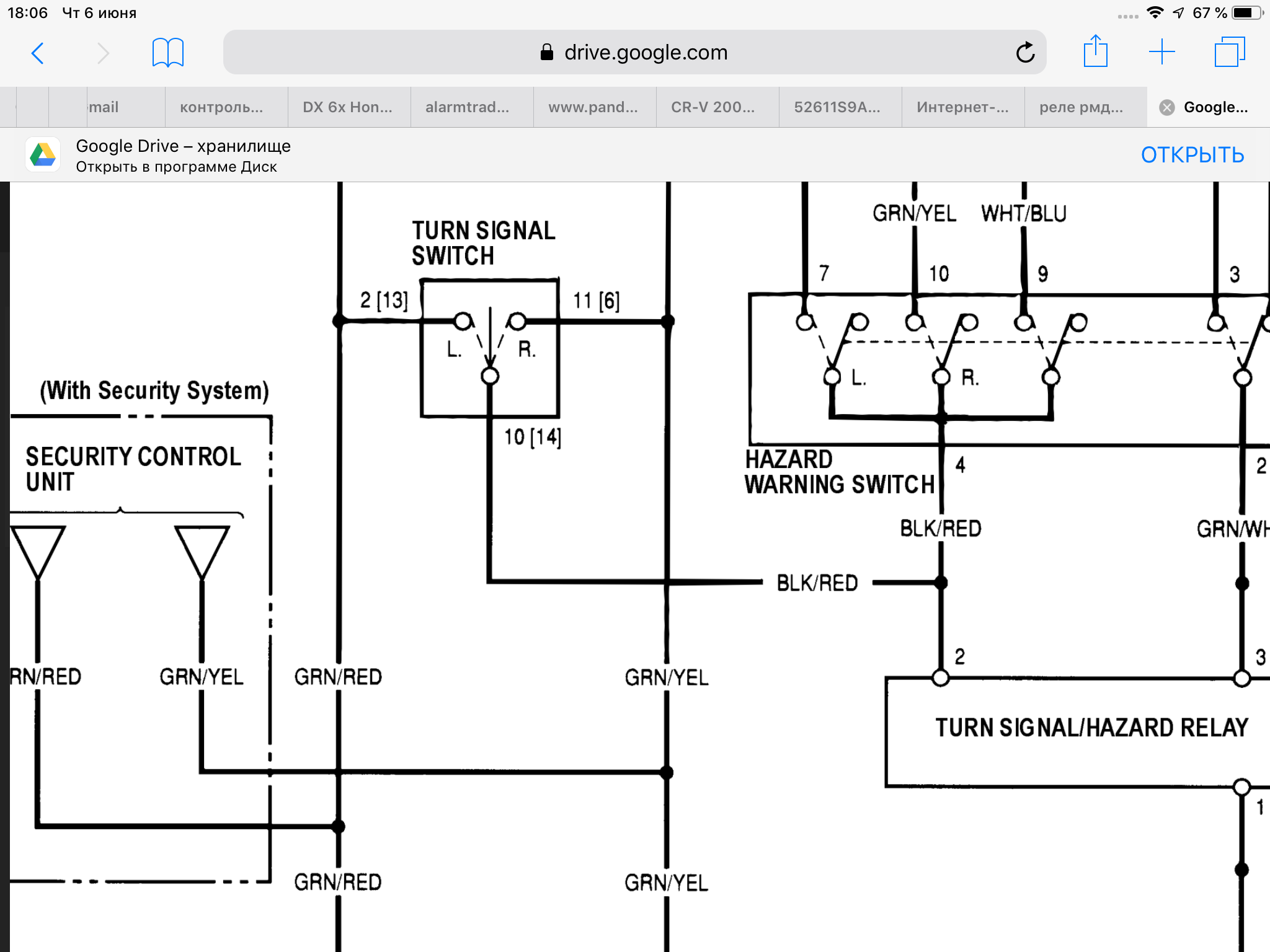Open the DX 6x Hon... tab

[347, 107]
